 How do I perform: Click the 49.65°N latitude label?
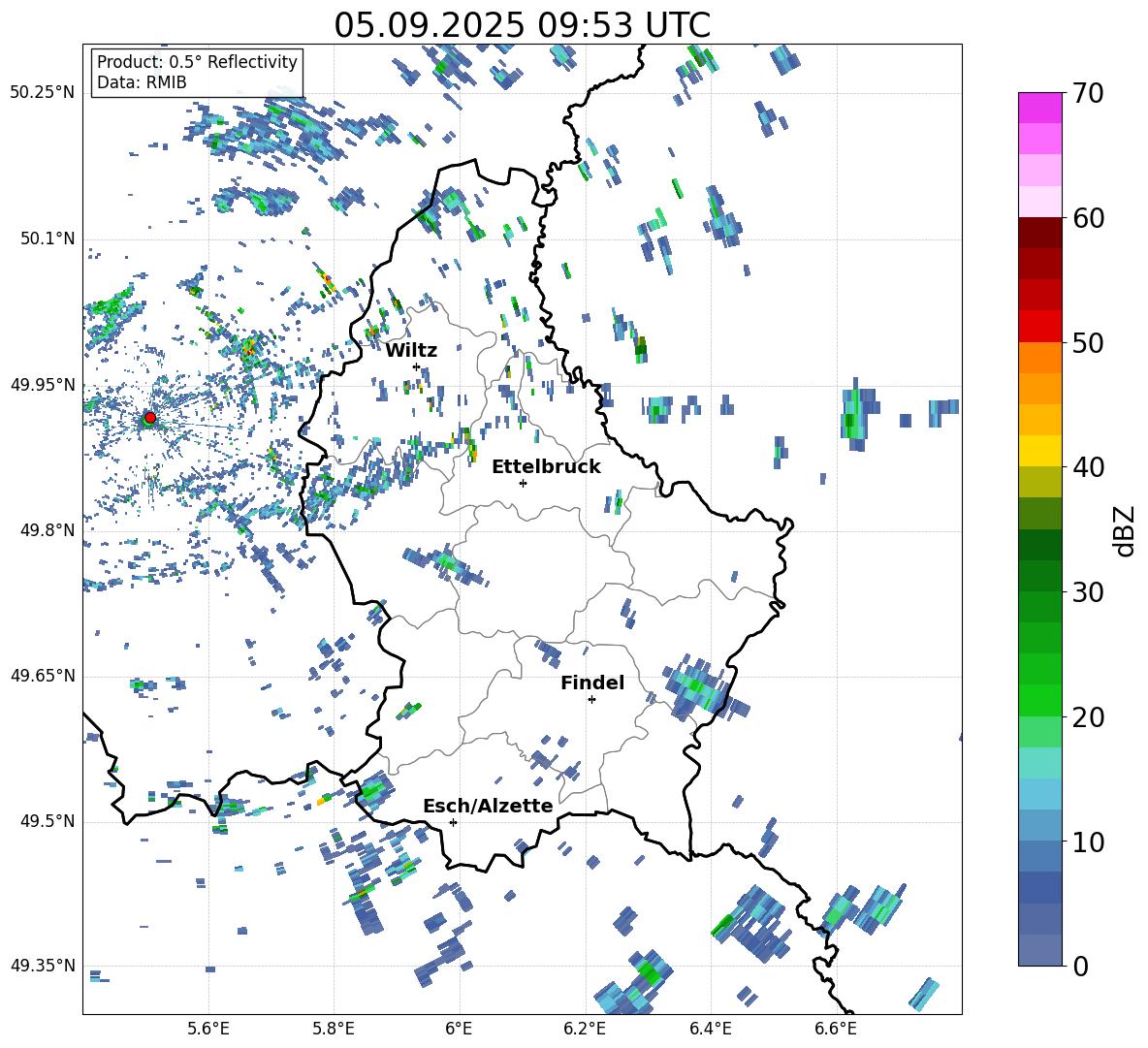click(43, 675)
